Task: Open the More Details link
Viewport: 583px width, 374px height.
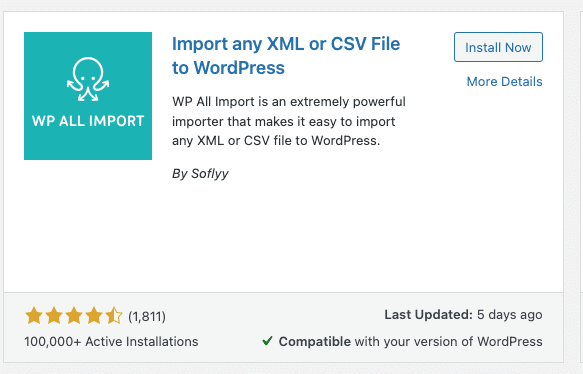Action: click(505, 81)
